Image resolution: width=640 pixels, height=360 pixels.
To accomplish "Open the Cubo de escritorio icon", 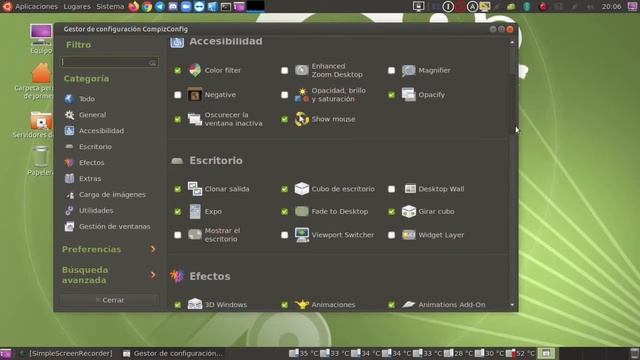I will pos(302,189).
